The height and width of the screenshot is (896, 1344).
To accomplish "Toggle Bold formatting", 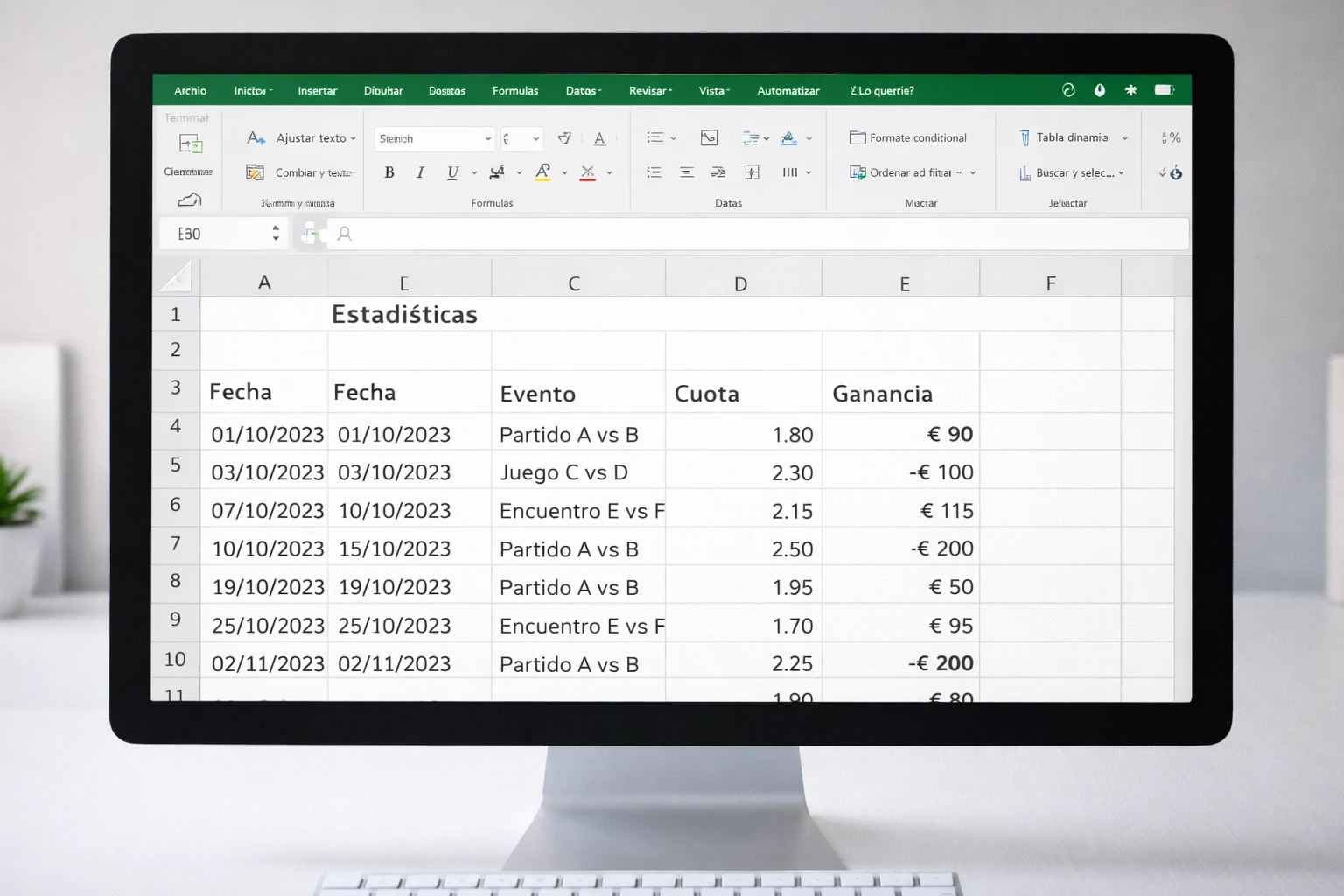I will coord(389,172).
